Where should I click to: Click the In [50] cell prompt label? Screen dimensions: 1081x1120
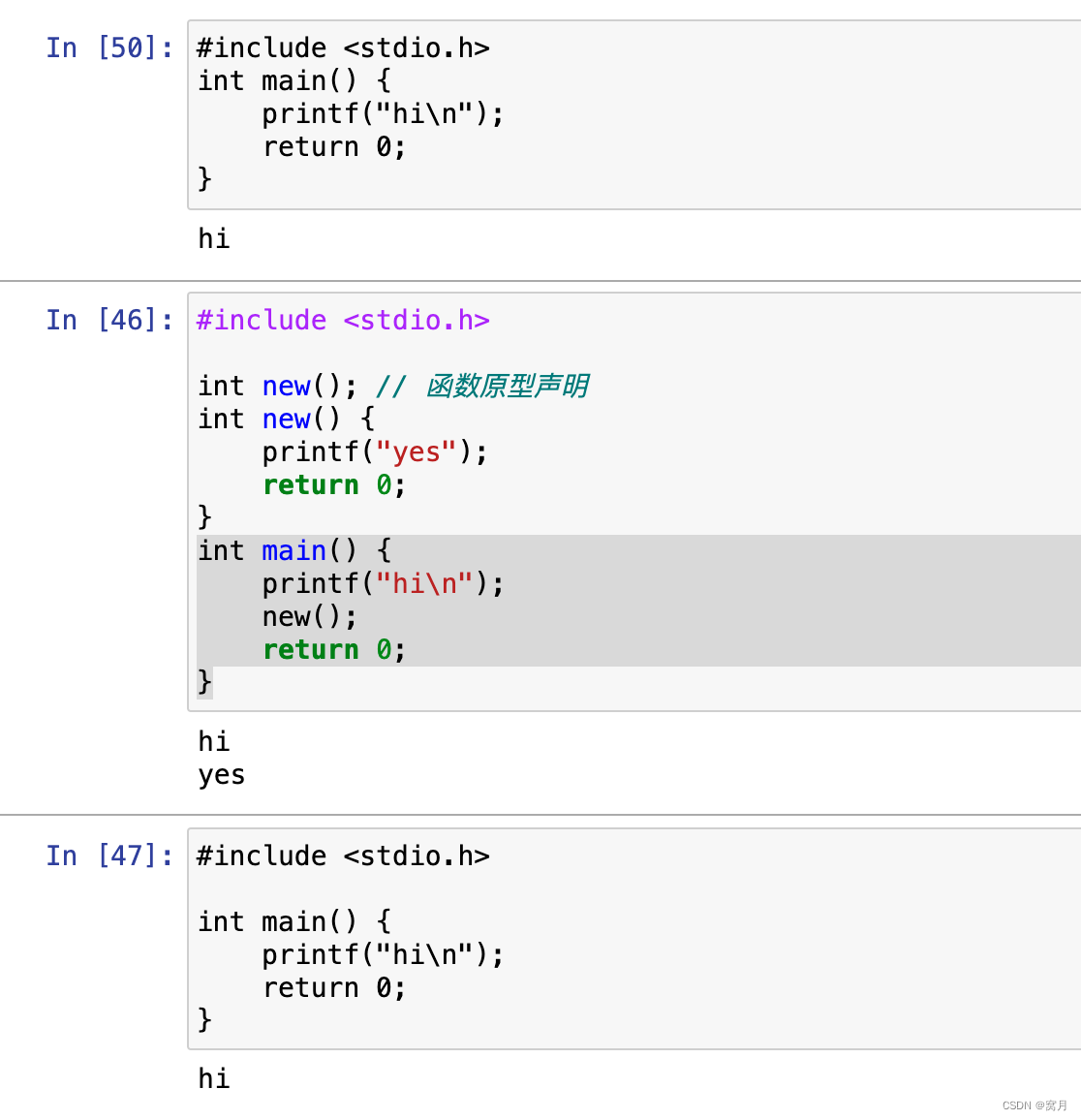(x=109, y=47)
